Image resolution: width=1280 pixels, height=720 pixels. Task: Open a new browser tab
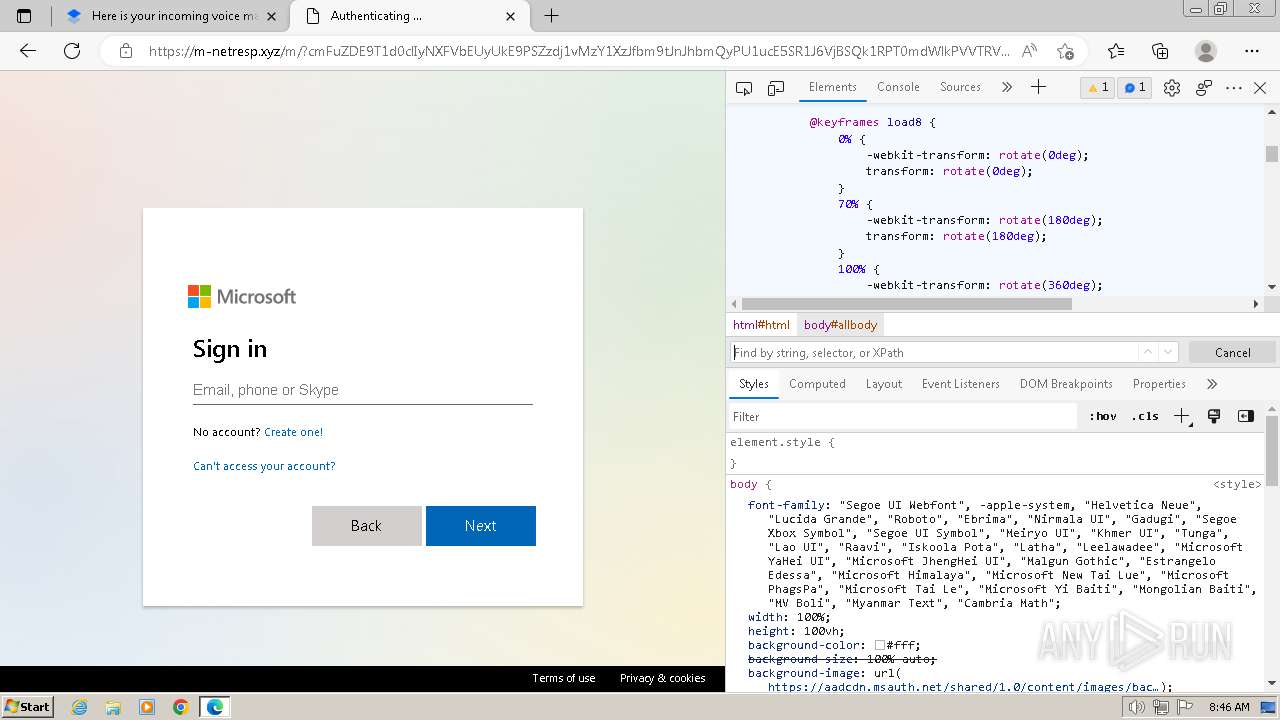coord(551,16)
